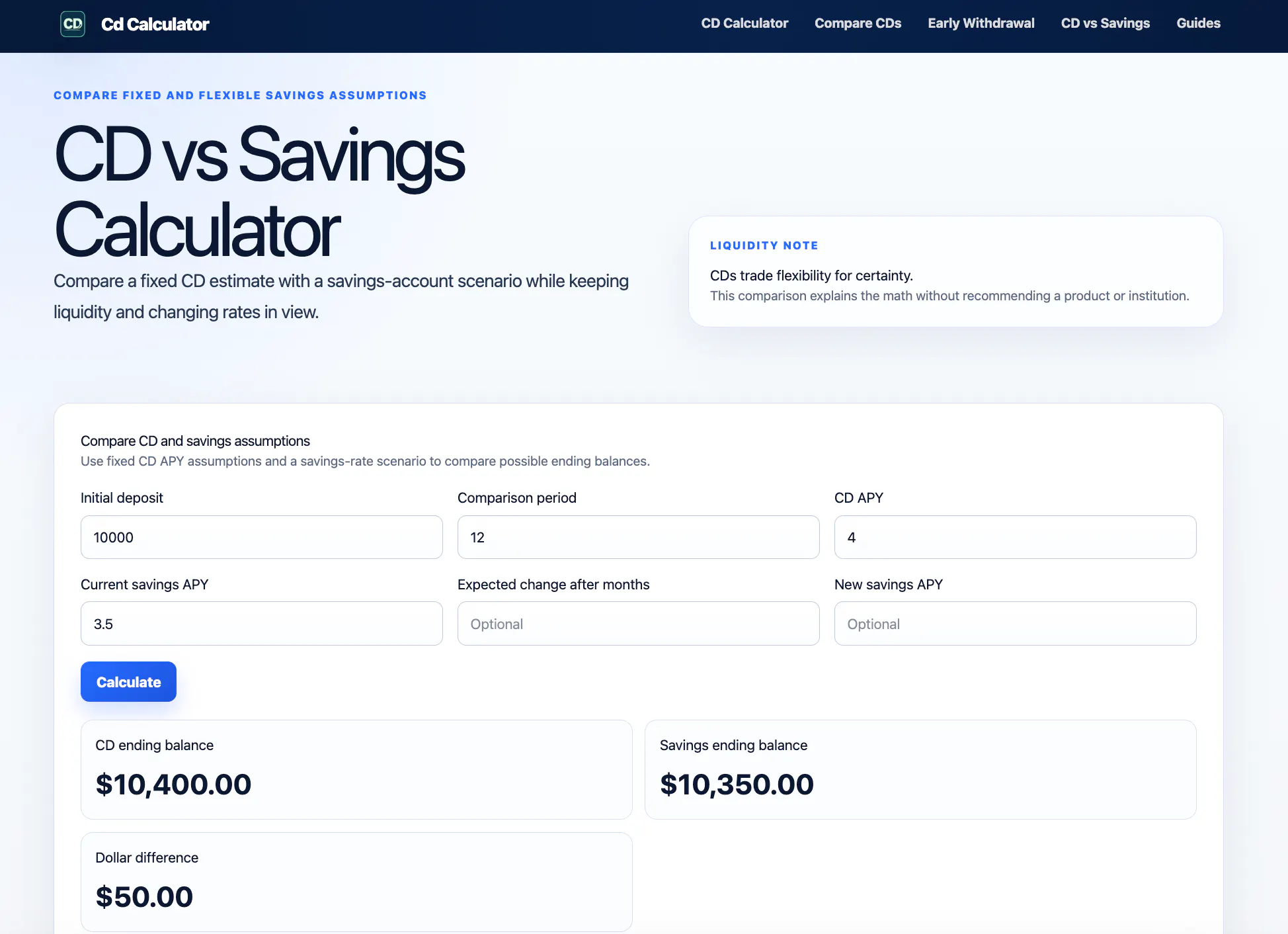
Task: Click 'Compare fixed and flexible savings assumptions' tagline
Action: pyautogui.click(x=240, y=95)
